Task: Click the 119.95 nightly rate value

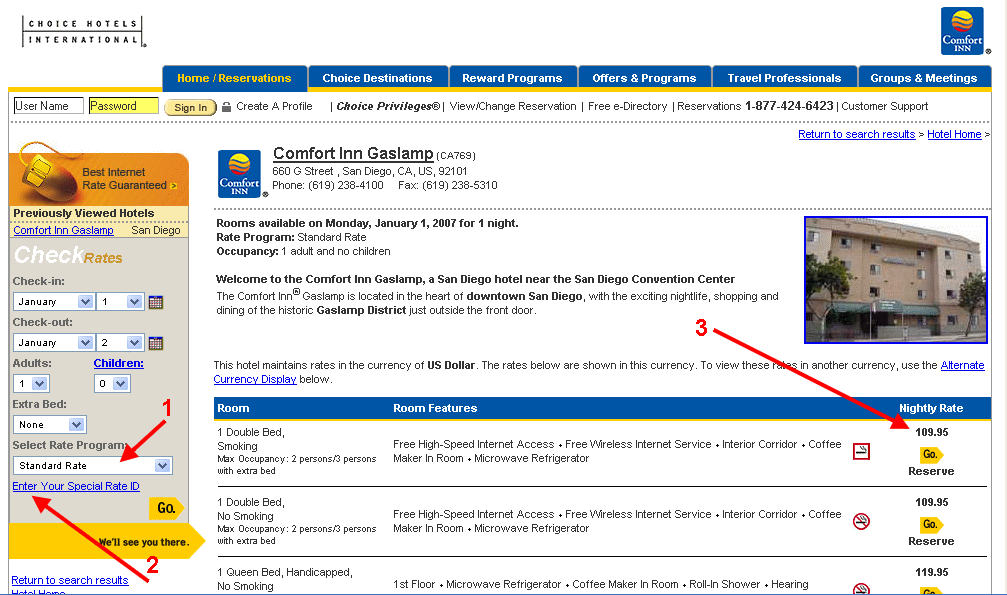Action: point(932,572)
